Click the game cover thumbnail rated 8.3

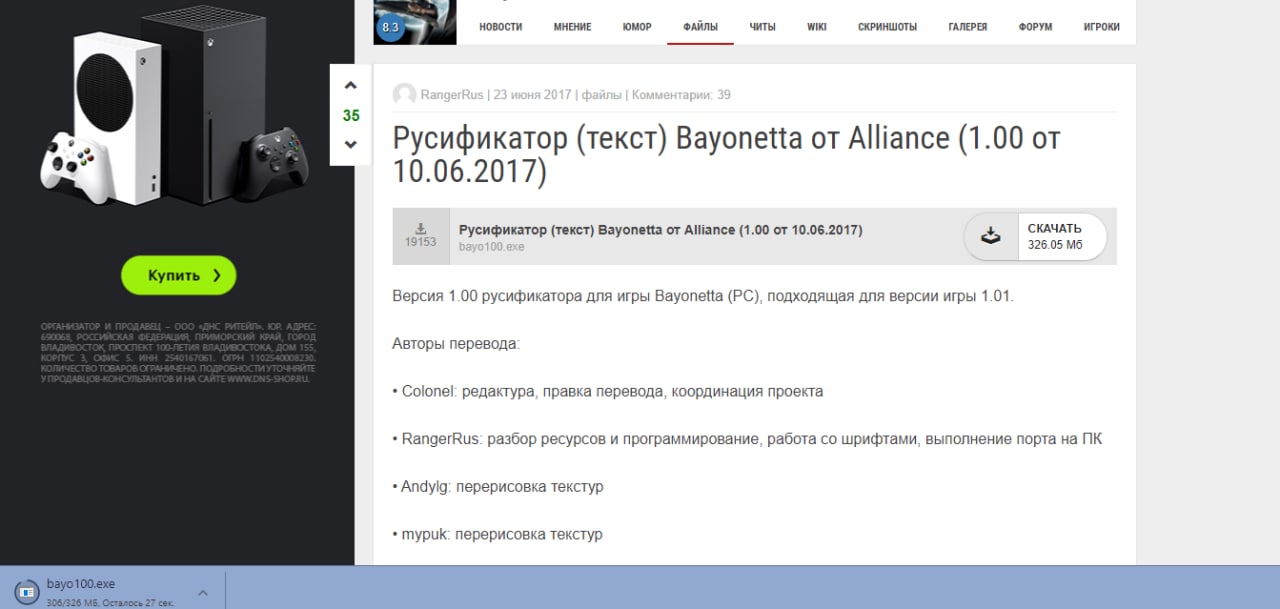[x=415, y=22]
